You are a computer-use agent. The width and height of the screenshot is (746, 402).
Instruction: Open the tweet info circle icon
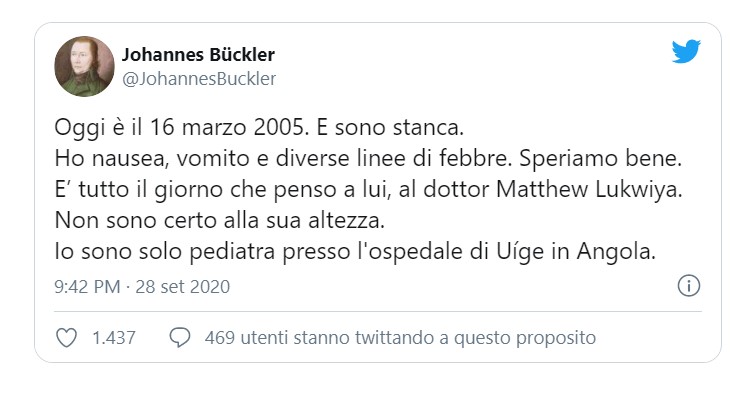[688, 286]
